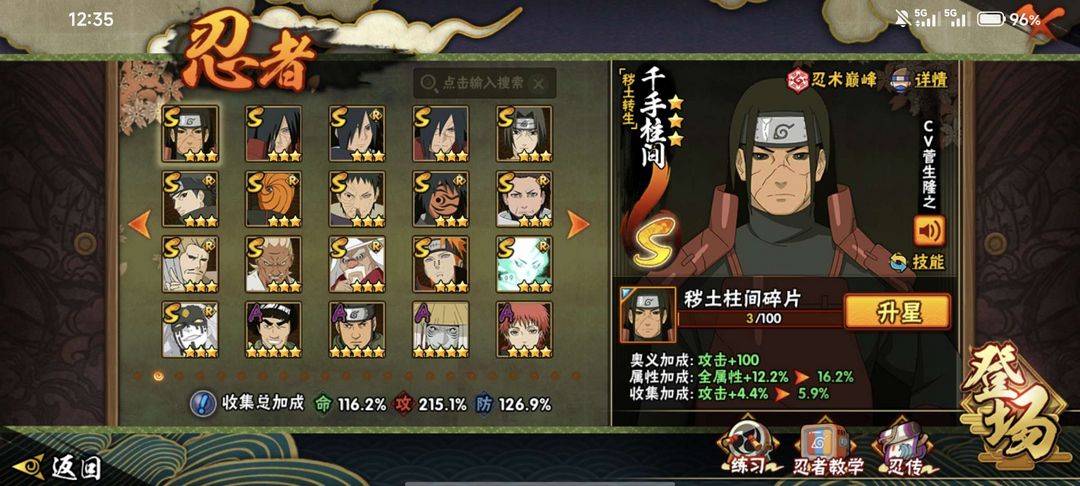
Task: Select the orange spiral mask ninja thumbnail
Action: [x=273, y=199]
